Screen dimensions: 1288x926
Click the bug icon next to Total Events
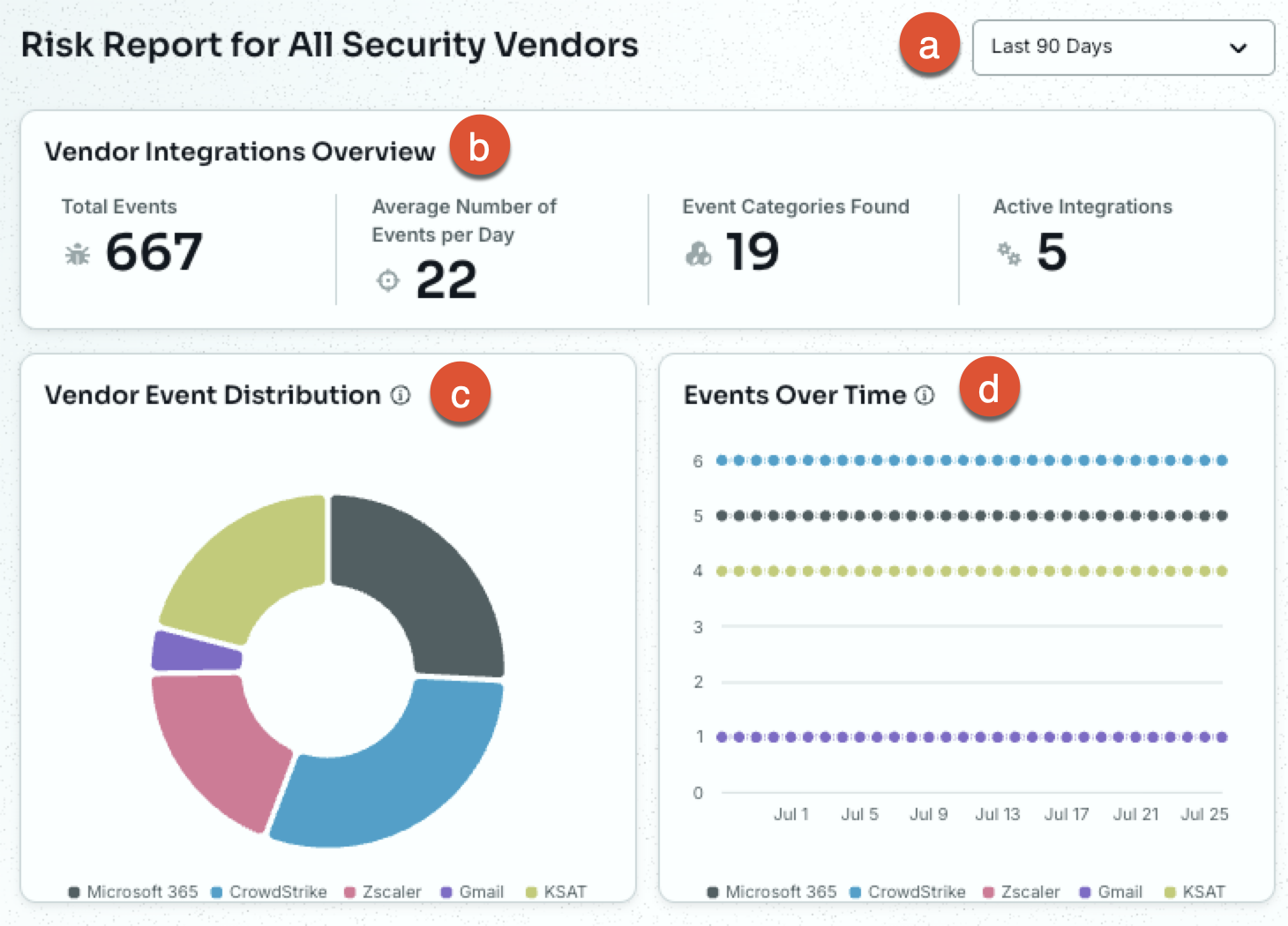pos(78,254)
